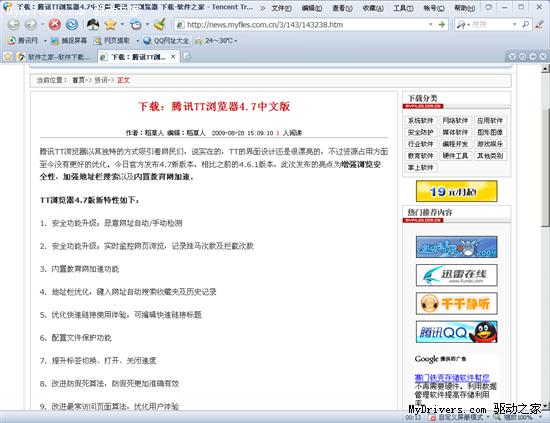The height and width of the screenshot is (423, 550).
Task: Click the QQ网址大全 bookmark
Action: point(167,41)
